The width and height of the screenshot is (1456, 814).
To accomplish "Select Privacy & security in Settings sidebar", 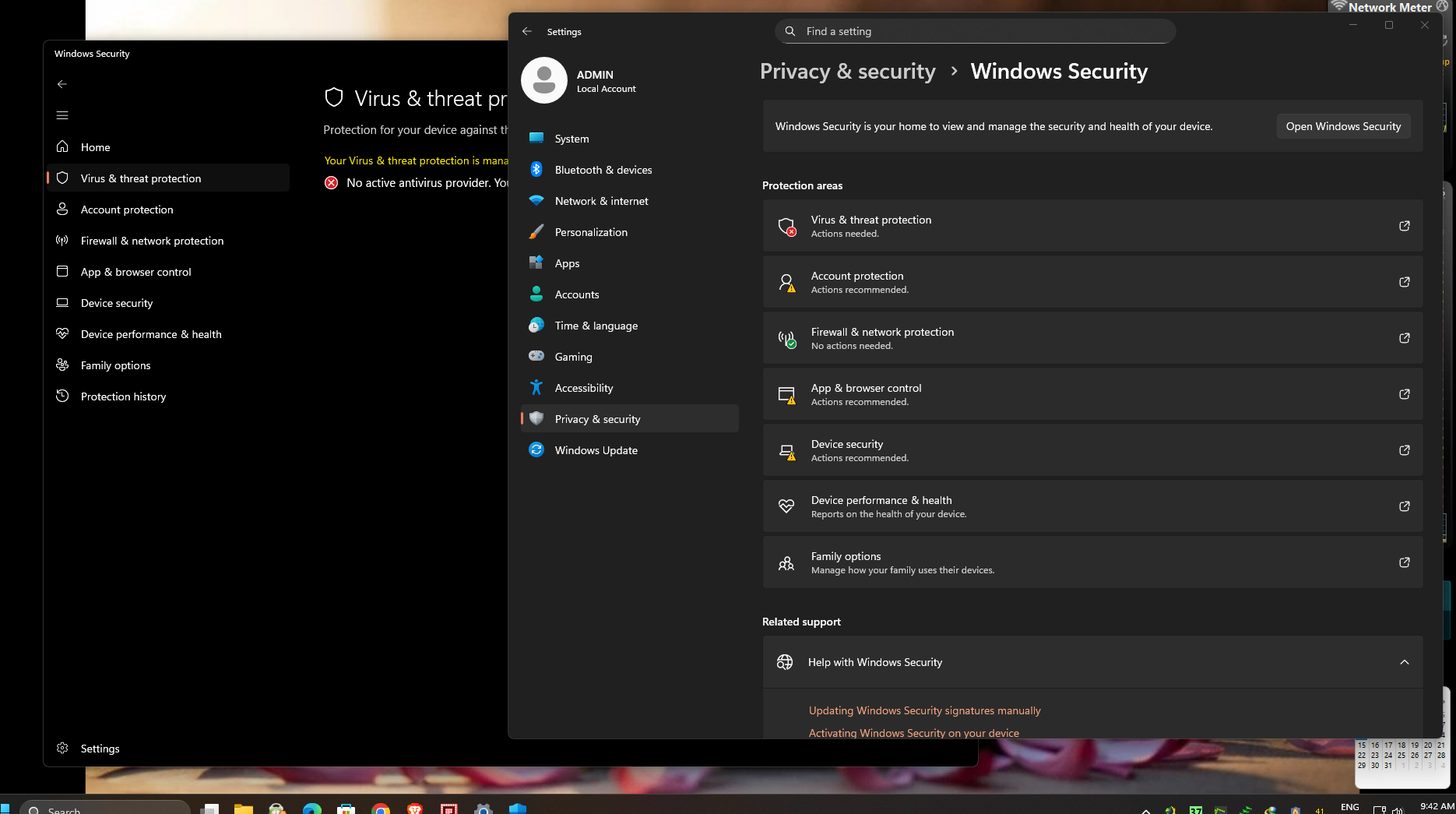I will 629,419.
